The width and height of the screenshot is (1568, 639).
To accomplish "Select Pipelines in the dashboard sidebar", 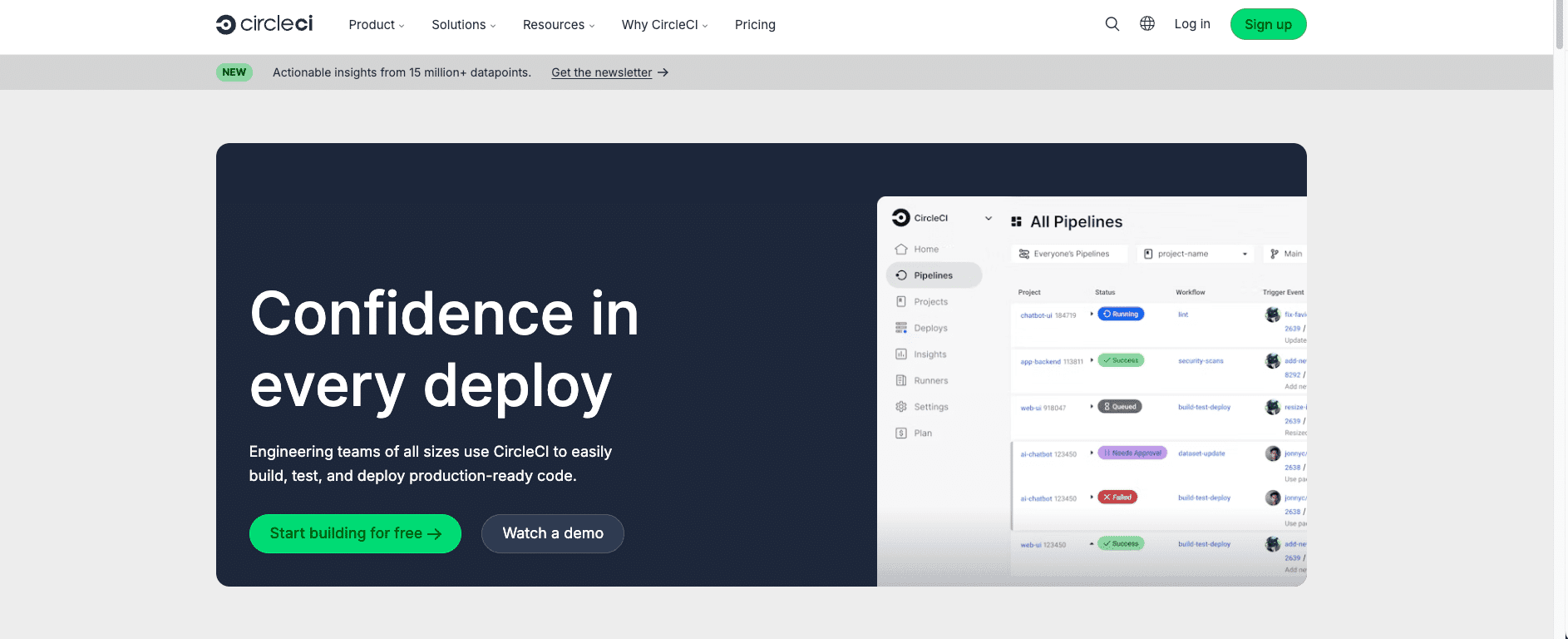I will coord(934,275).
